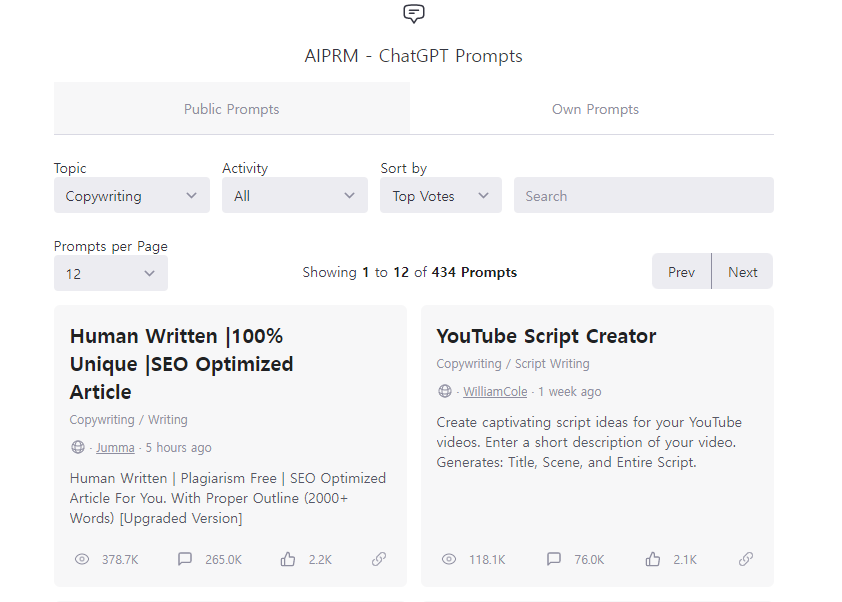This screenshot has width=842, height=602.
Task: Copy link icon on Human Written card
Action: 379,559
